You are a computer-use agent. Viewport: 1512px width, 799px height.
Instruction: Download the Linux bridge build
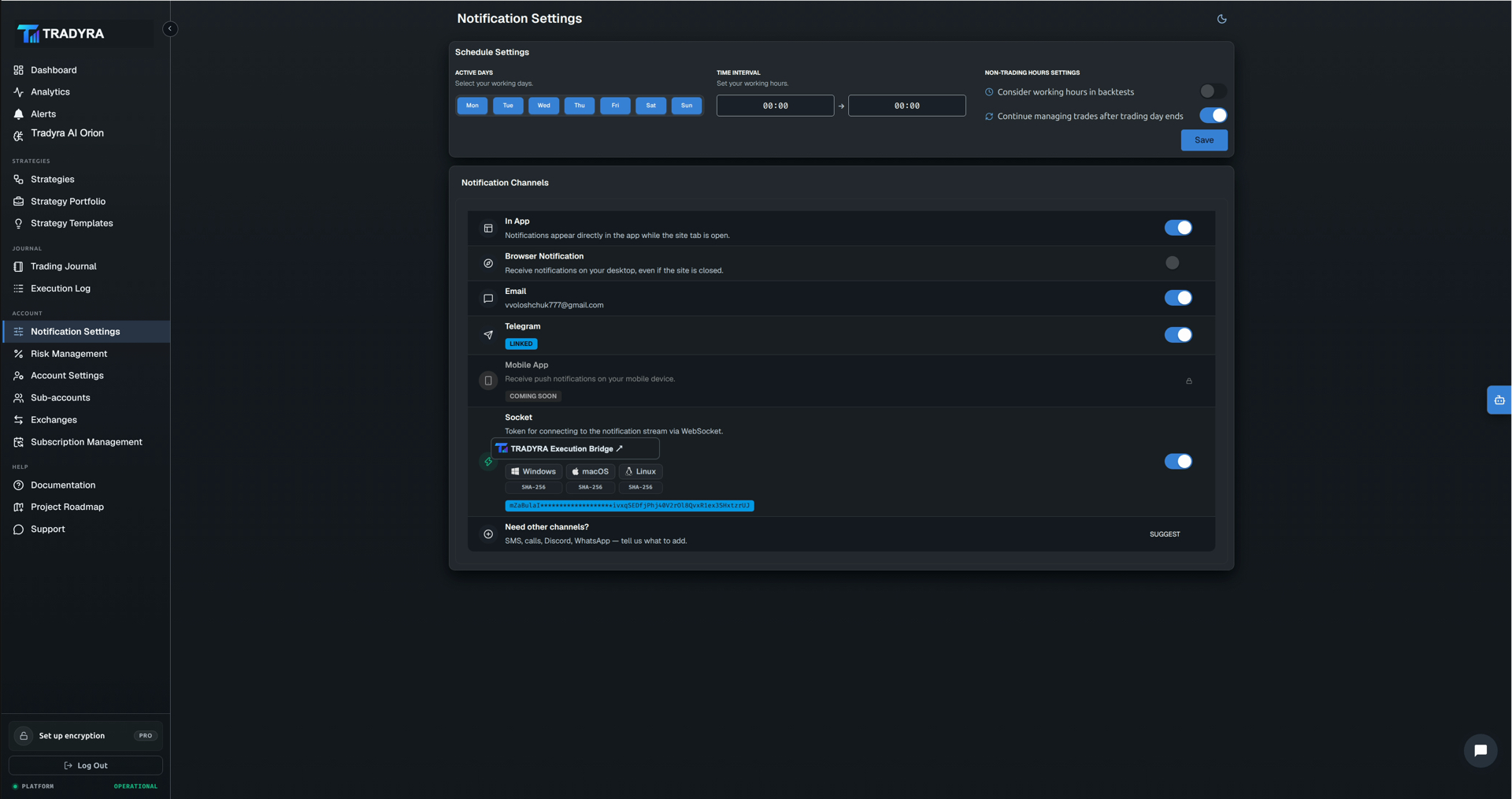pos(640,471)
